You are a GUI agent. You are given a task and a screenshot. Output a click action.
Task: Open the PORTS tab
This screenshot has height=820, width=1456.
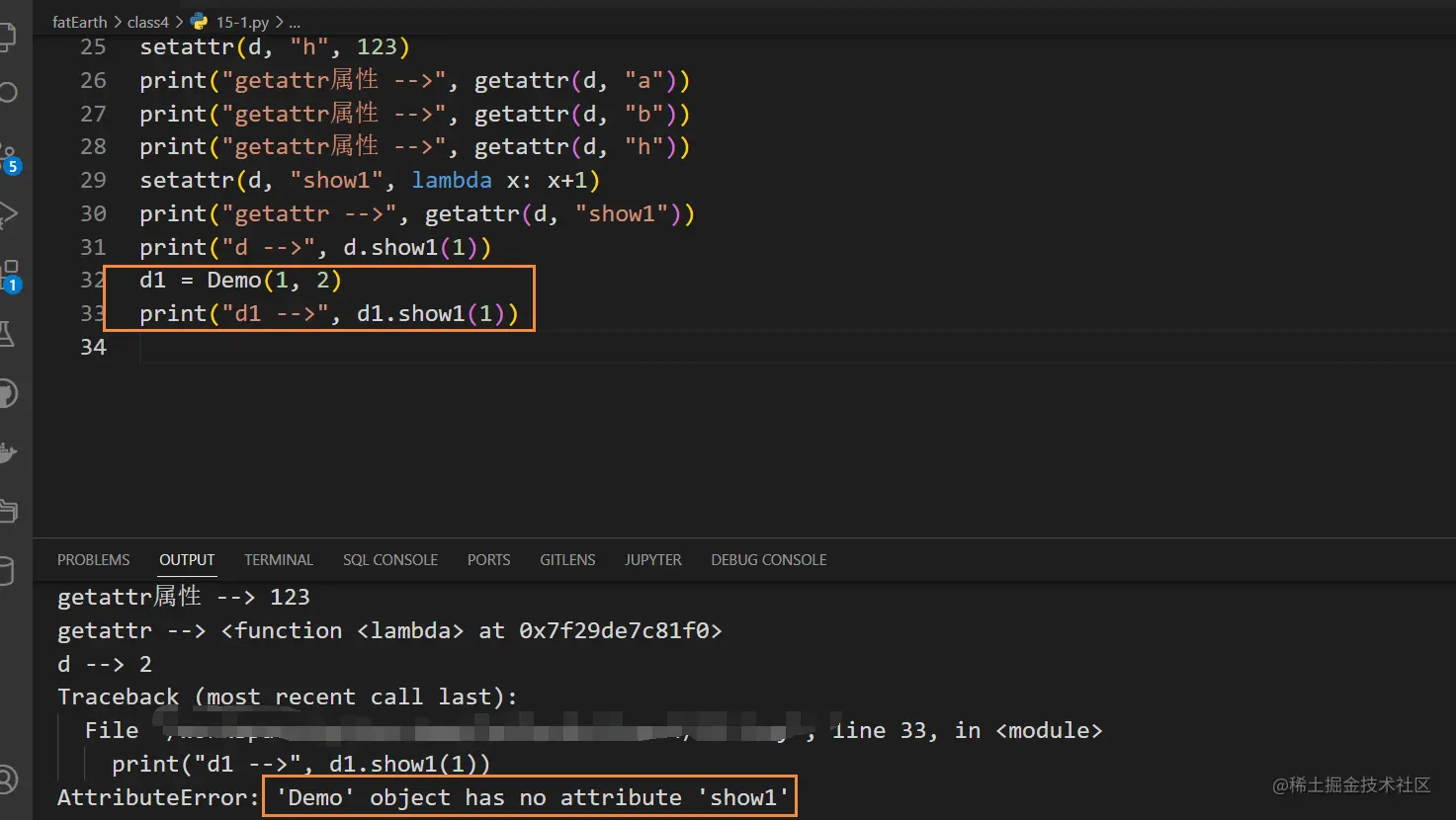[489, 559]
